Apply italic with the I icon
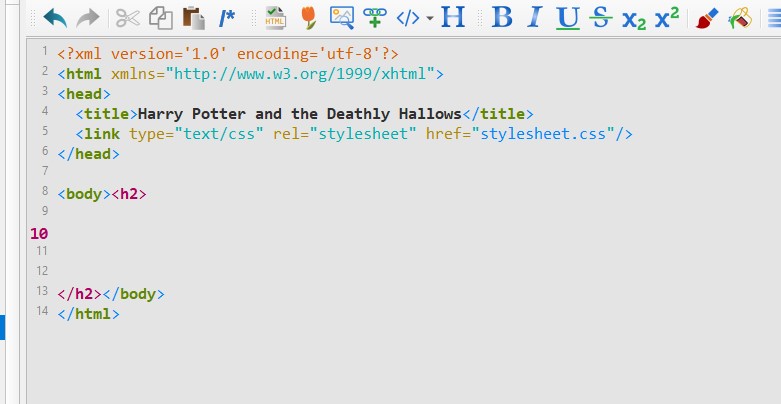 tap(534, 18)
